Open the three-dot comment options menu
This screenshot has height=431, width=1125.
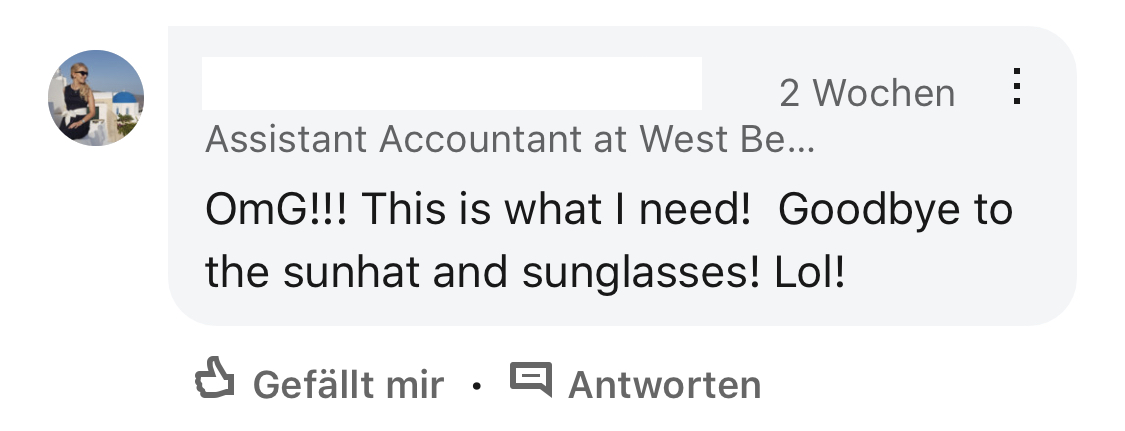pos(1016,88)
